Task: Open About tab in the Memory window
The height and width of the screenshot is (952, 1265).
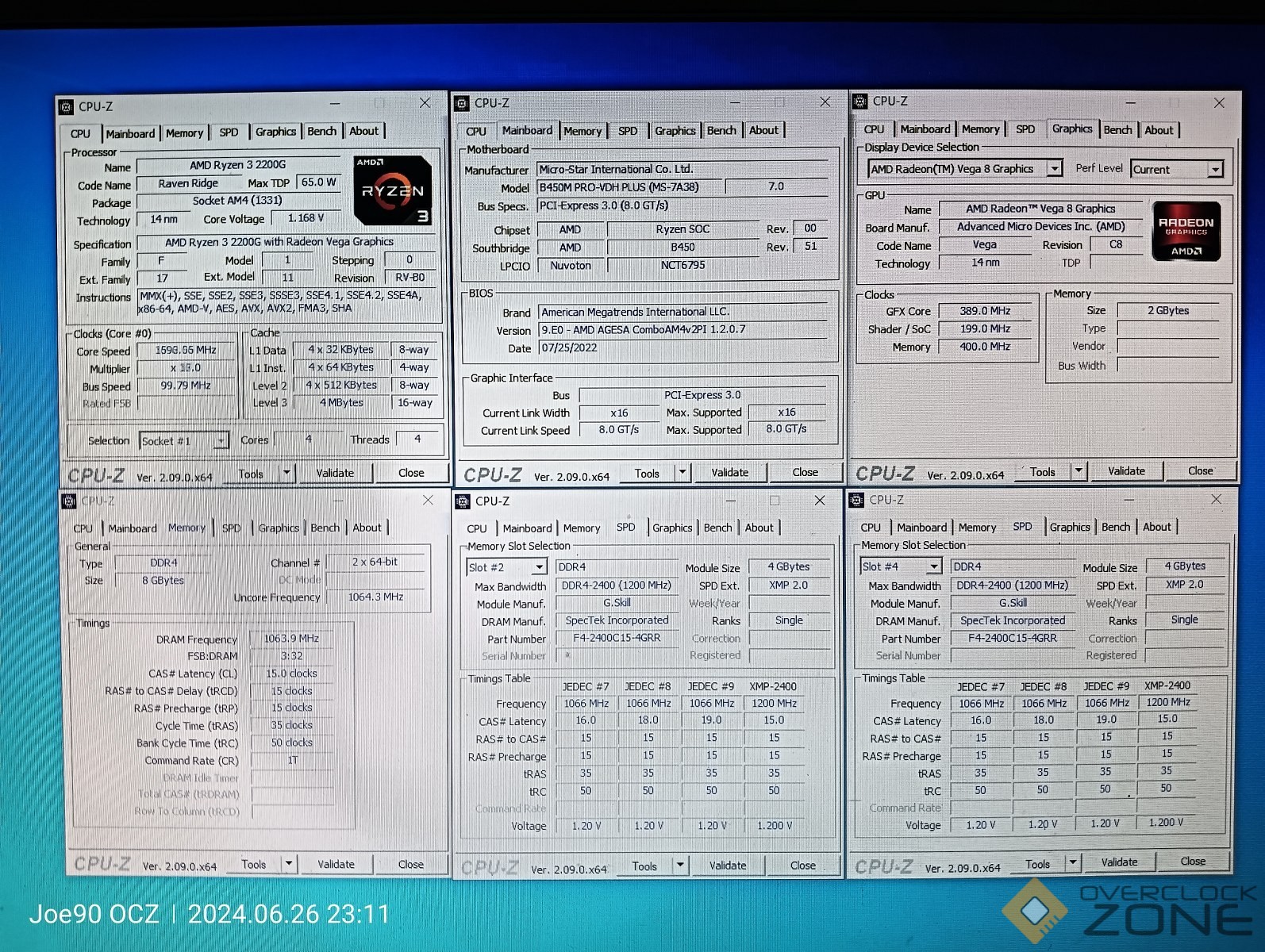Action: tap(367, 528)
